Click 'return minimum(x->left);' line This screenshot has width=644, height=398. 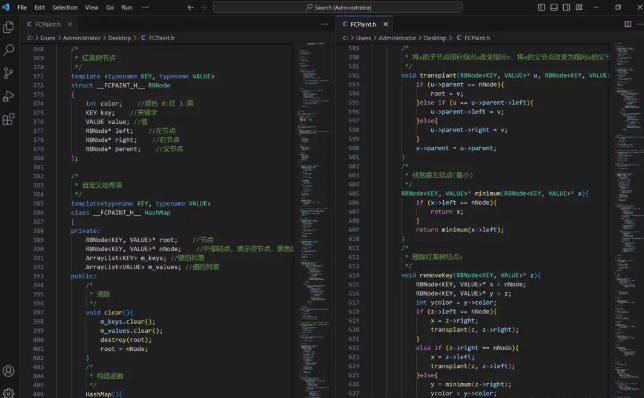460,230
